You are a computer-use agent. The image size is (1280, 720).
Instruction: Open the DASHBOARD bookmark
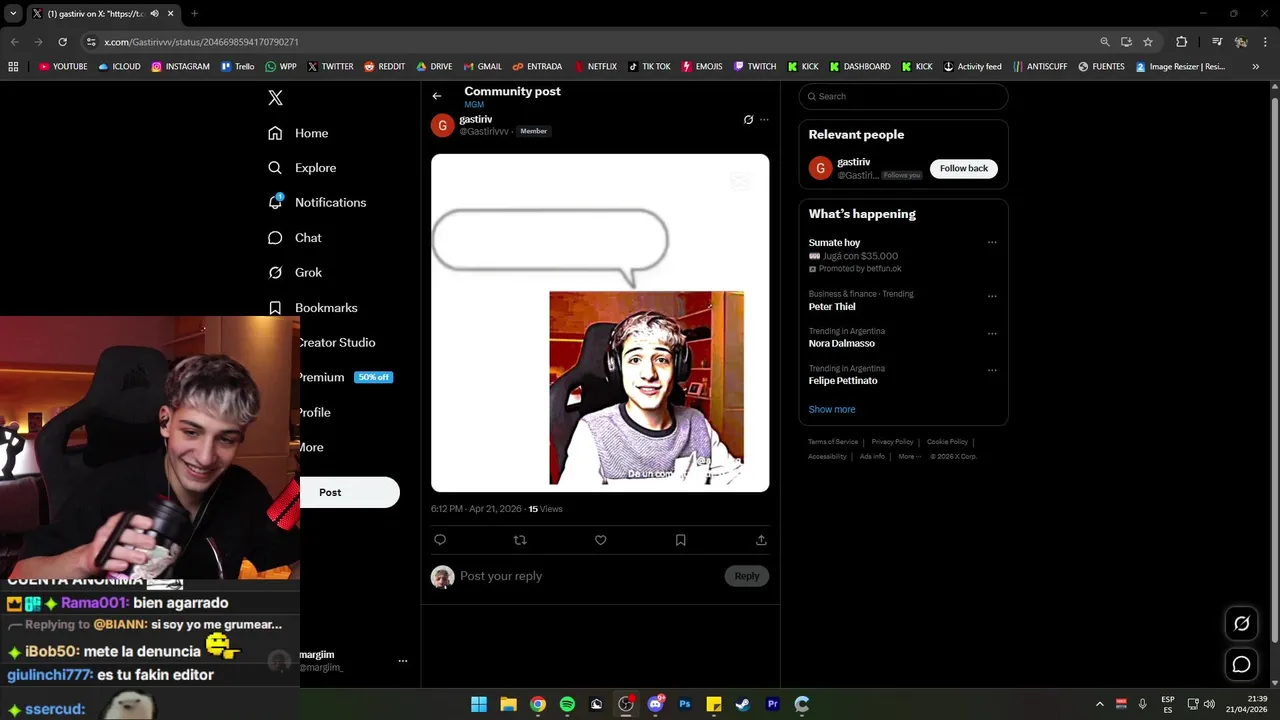[x=859, y=67]
